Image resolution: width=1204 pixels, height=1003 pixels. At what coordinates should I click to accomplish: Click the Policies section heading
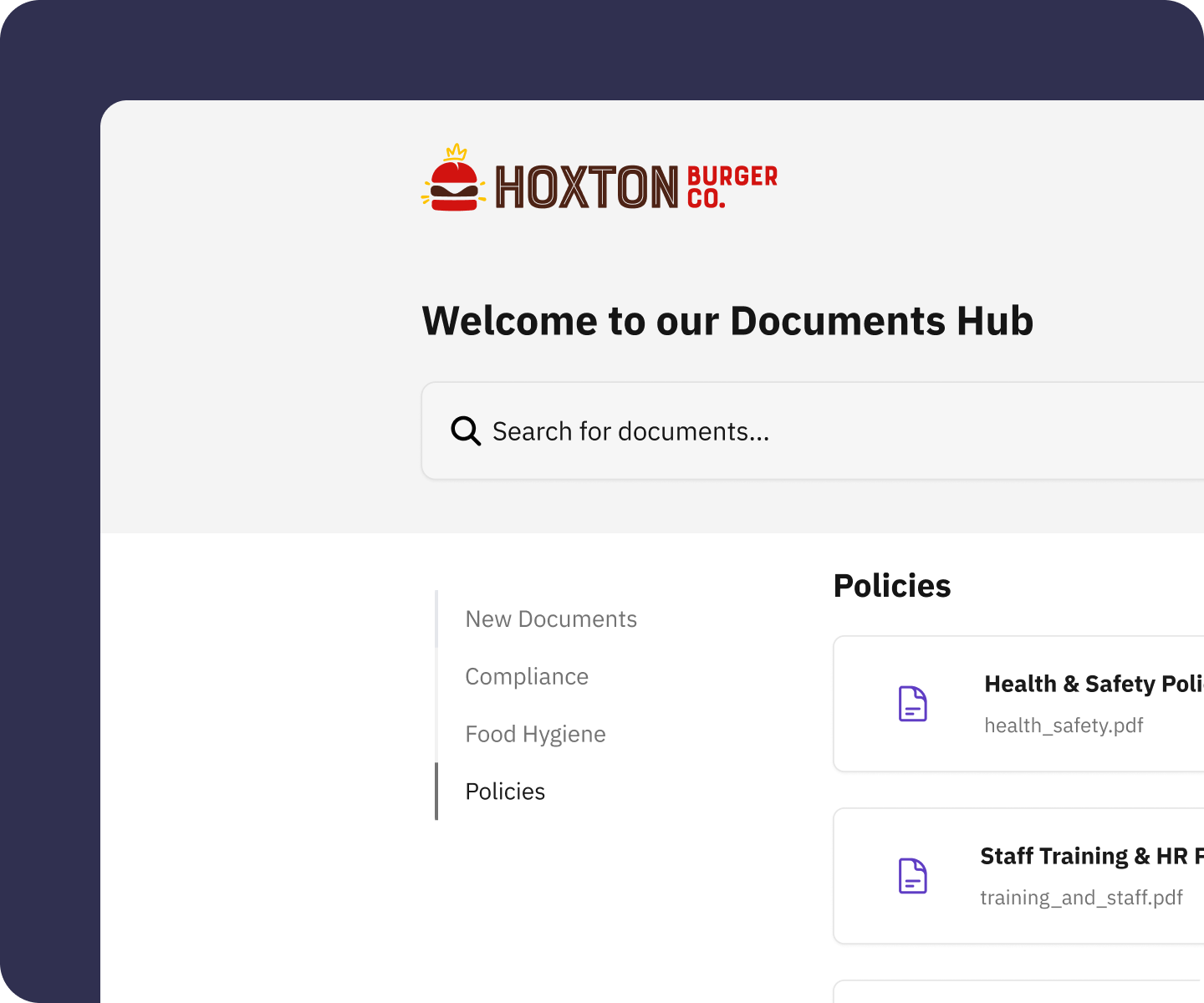pos(892,586)
